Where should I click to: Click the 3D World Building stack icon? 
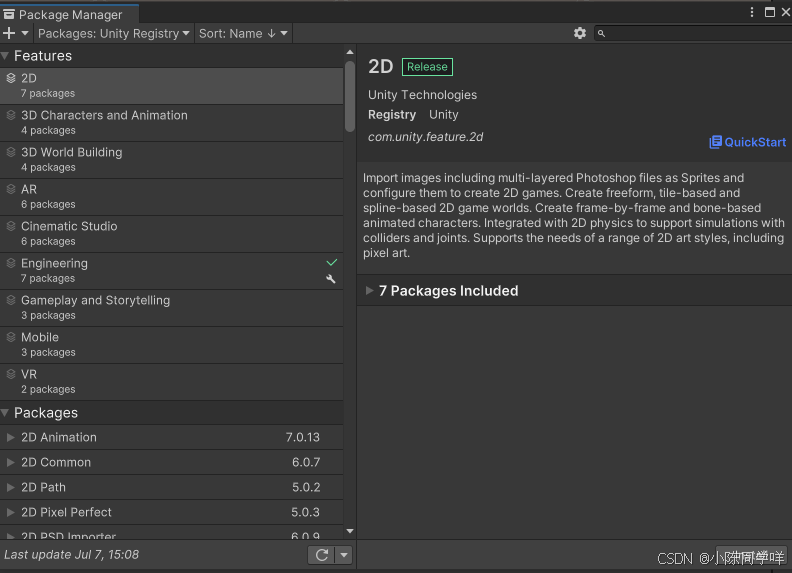(x=11, y=152)
